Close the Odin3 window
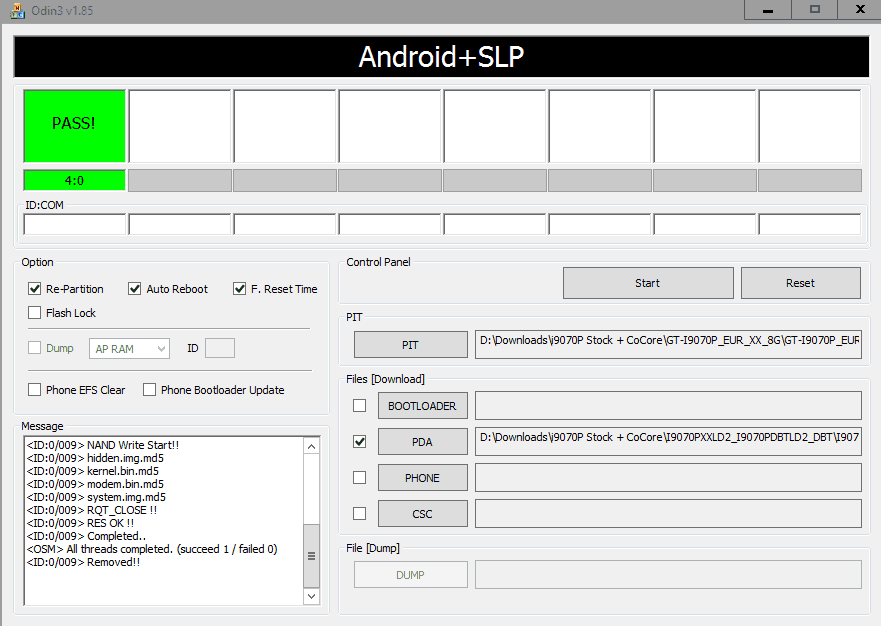 pos(860,10)
